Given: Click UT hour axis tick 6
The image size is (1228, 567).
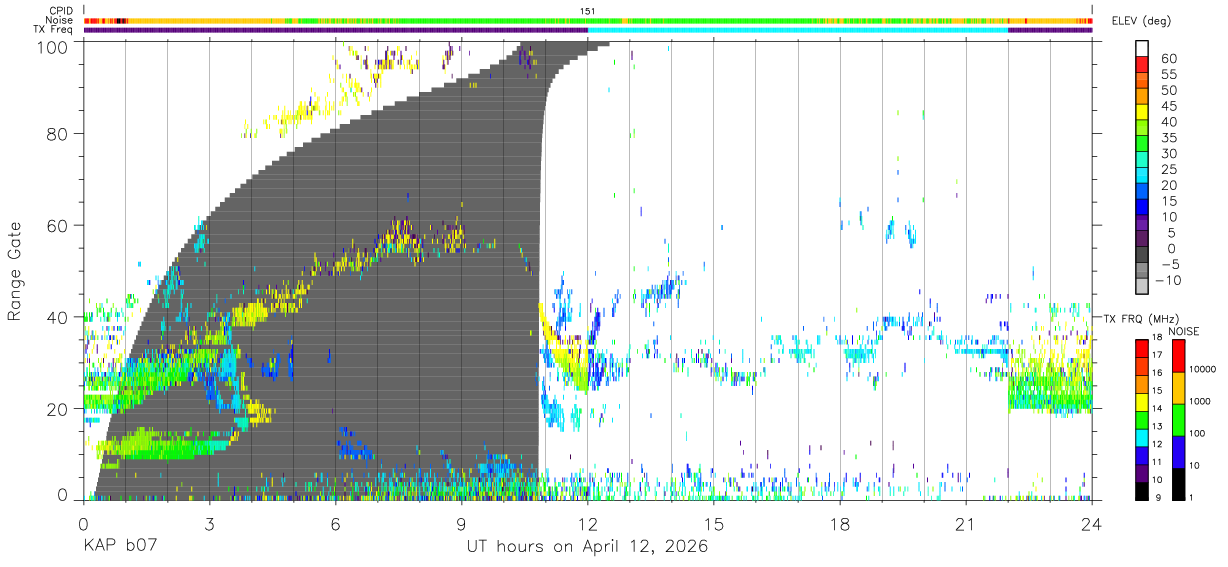Looking at the screenshot, I should click(335, 523).
